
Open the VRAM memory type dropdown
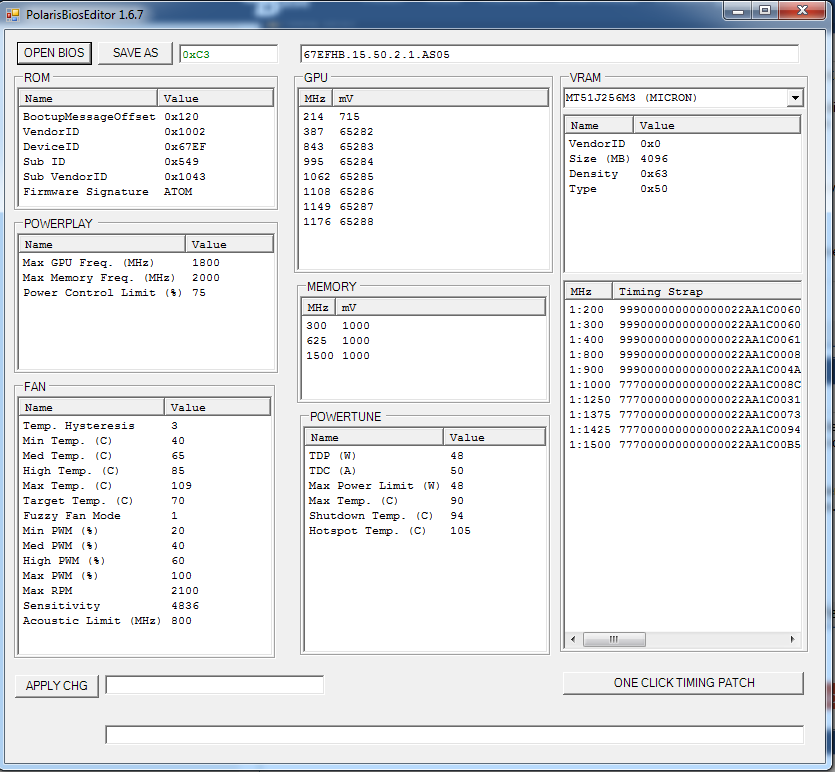[x=795, y=98]
